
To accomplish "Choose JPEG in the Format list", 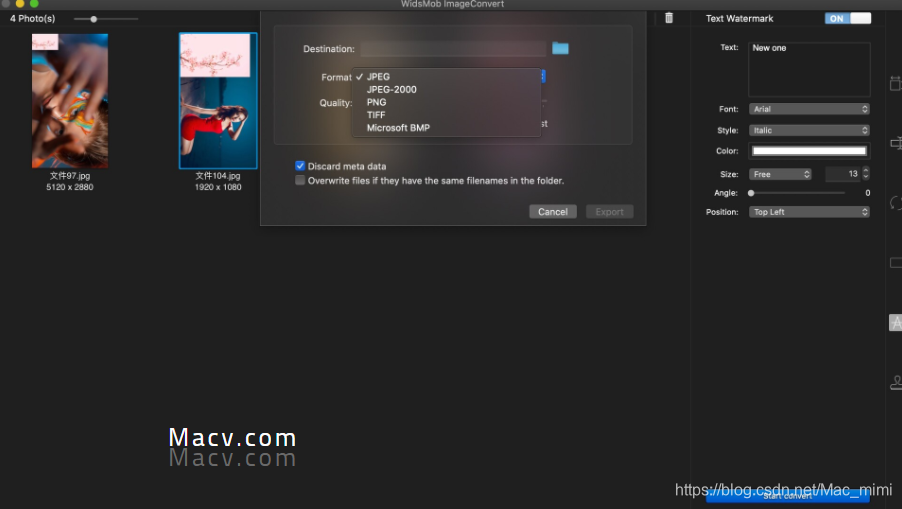I will pos(379,76).
